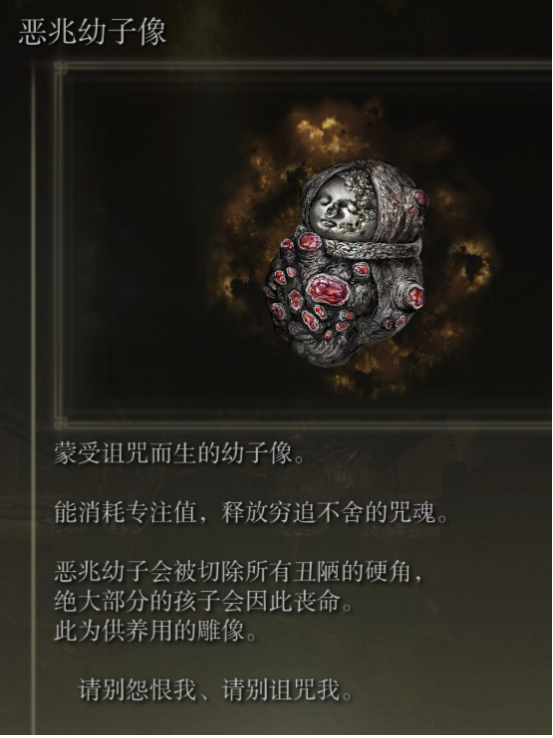Screen dimensions: 553x738
Task: Click the top-left corner ornament of the image frame
Action: click(x=61, y=69)
